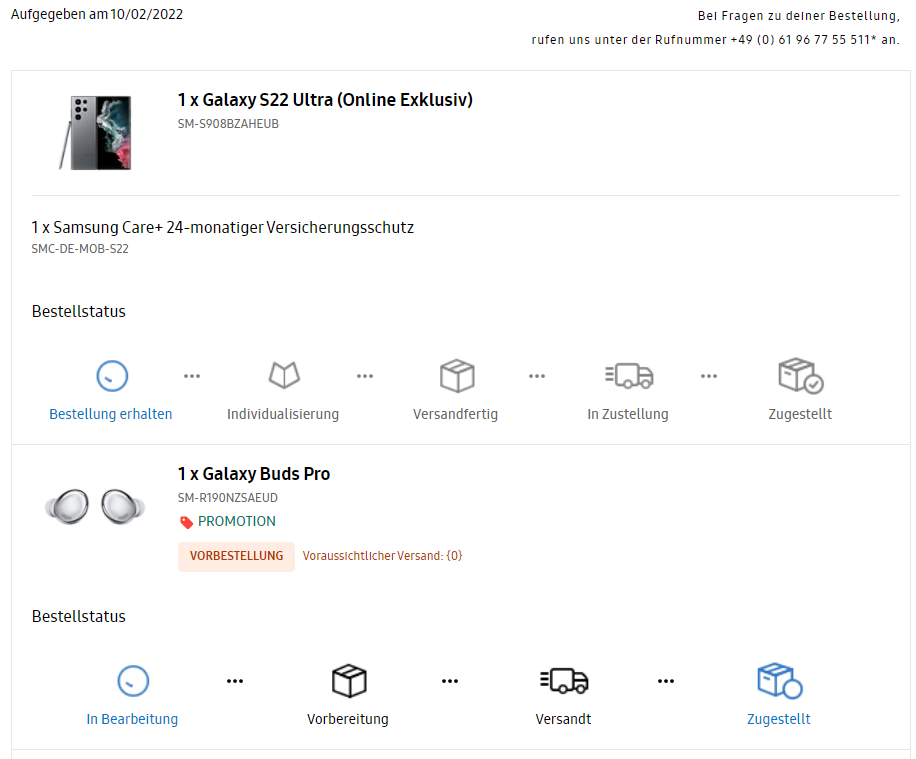Screen dimensions: 916x759
Task: Select the In Bearbeitung status label
Action: (132, 719)
